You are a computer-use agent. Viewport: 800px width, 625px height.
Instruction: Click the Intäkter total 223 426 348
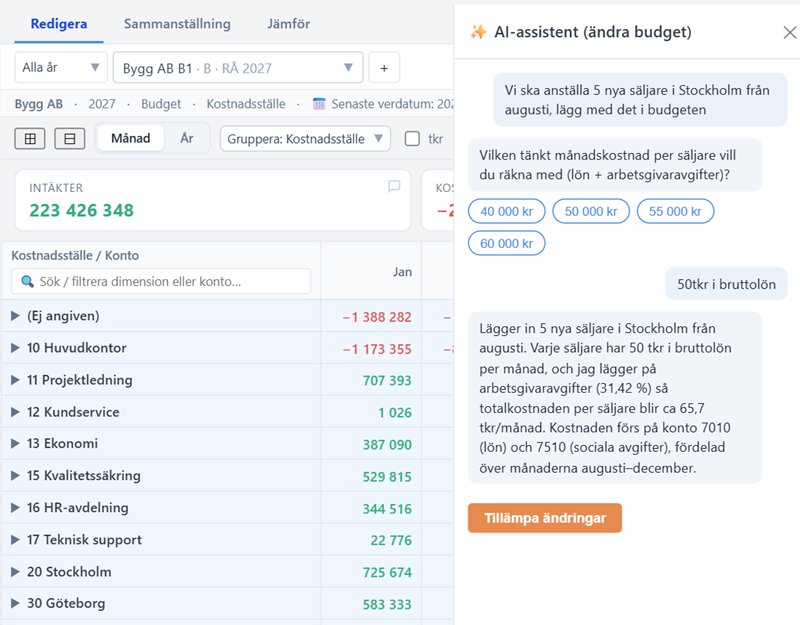tap(82, 210)
